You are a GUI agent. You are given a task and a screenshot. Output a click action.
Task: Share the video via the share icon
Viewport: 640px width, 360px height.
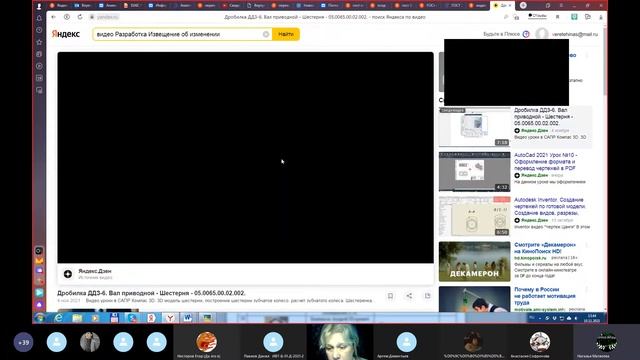(x=409, y=296)
